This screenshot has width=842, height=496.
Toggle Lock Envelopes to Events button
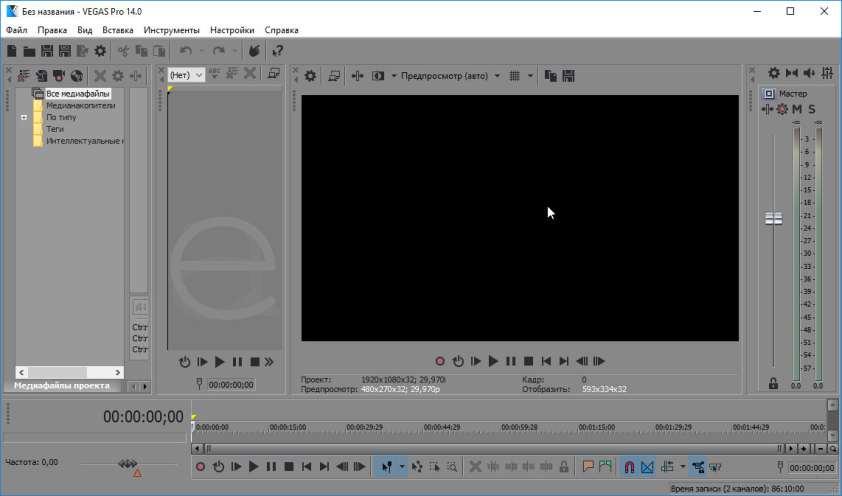pyautogui.click(x=698, y=467)
